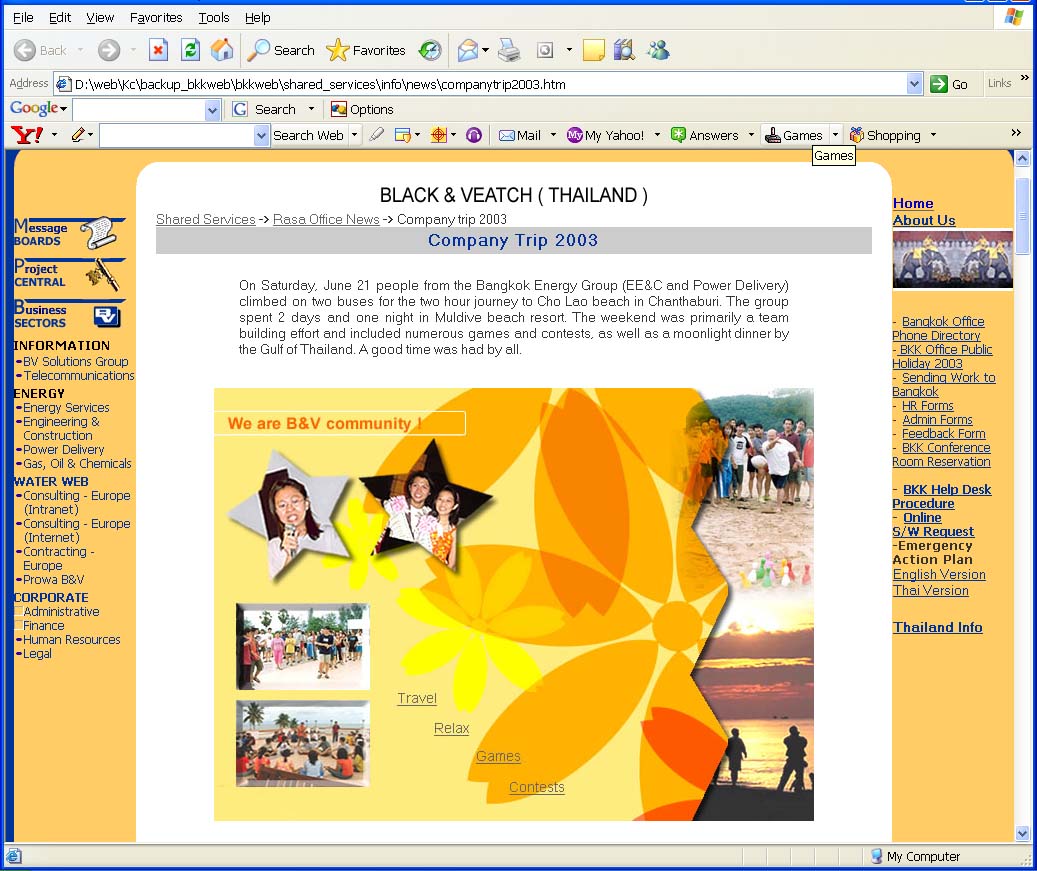Image resolution: width=1037 pixels, height=871 pixels.
Task: Open the Yahoo search box dropdown
Action: point(261,136)
